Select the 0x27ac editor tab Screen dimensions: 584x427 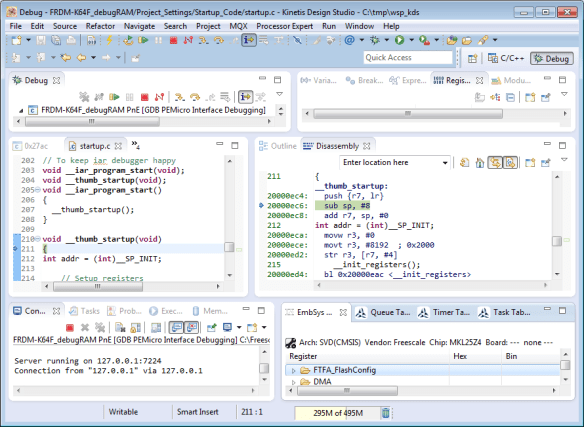tap(31, 146)
